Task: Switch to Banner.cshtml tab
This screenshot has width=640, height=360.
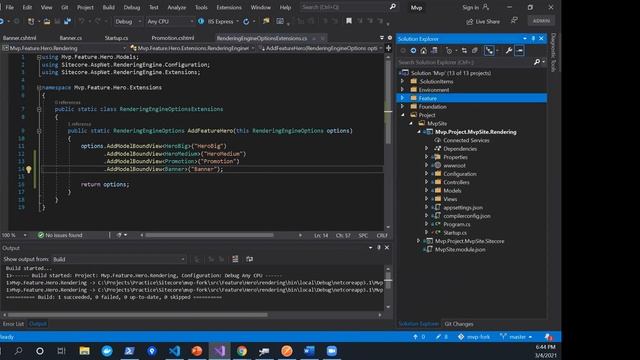Action: tap(20, 38)
